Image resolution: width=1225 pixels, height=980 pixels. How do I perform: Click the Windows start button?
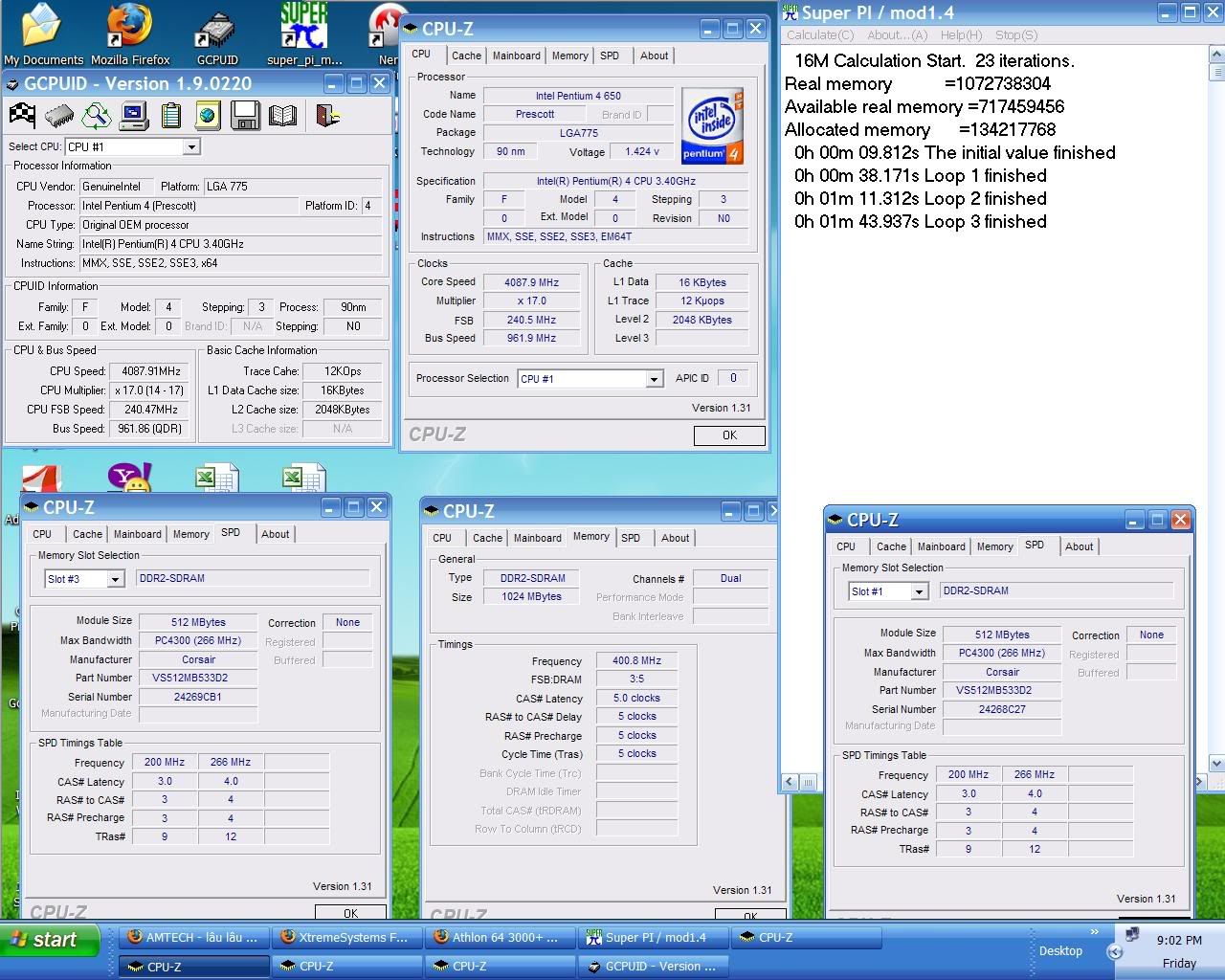51,940
